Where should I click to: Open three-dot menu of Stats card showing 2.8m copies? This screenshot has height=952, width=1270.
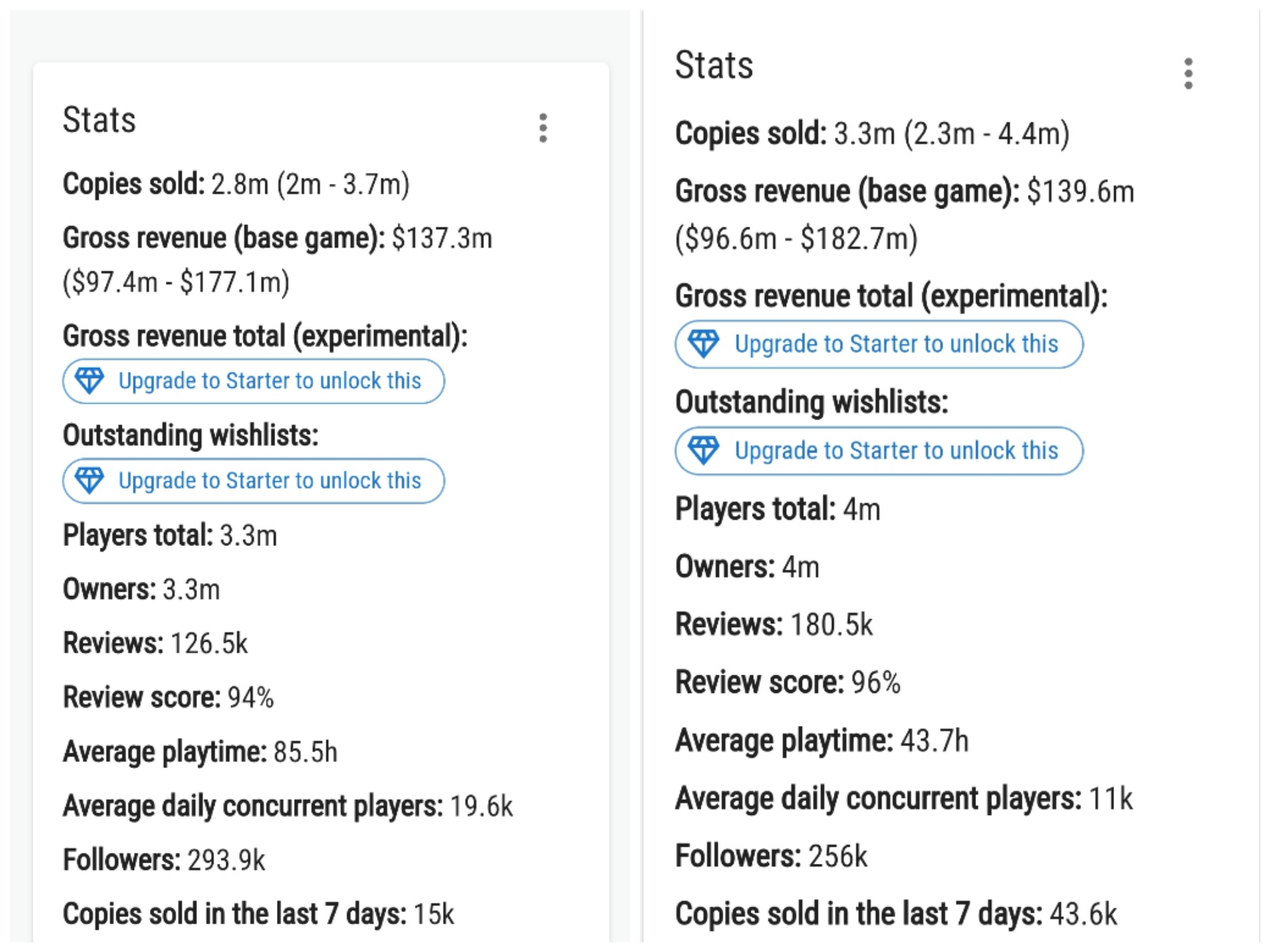(543, 128)
